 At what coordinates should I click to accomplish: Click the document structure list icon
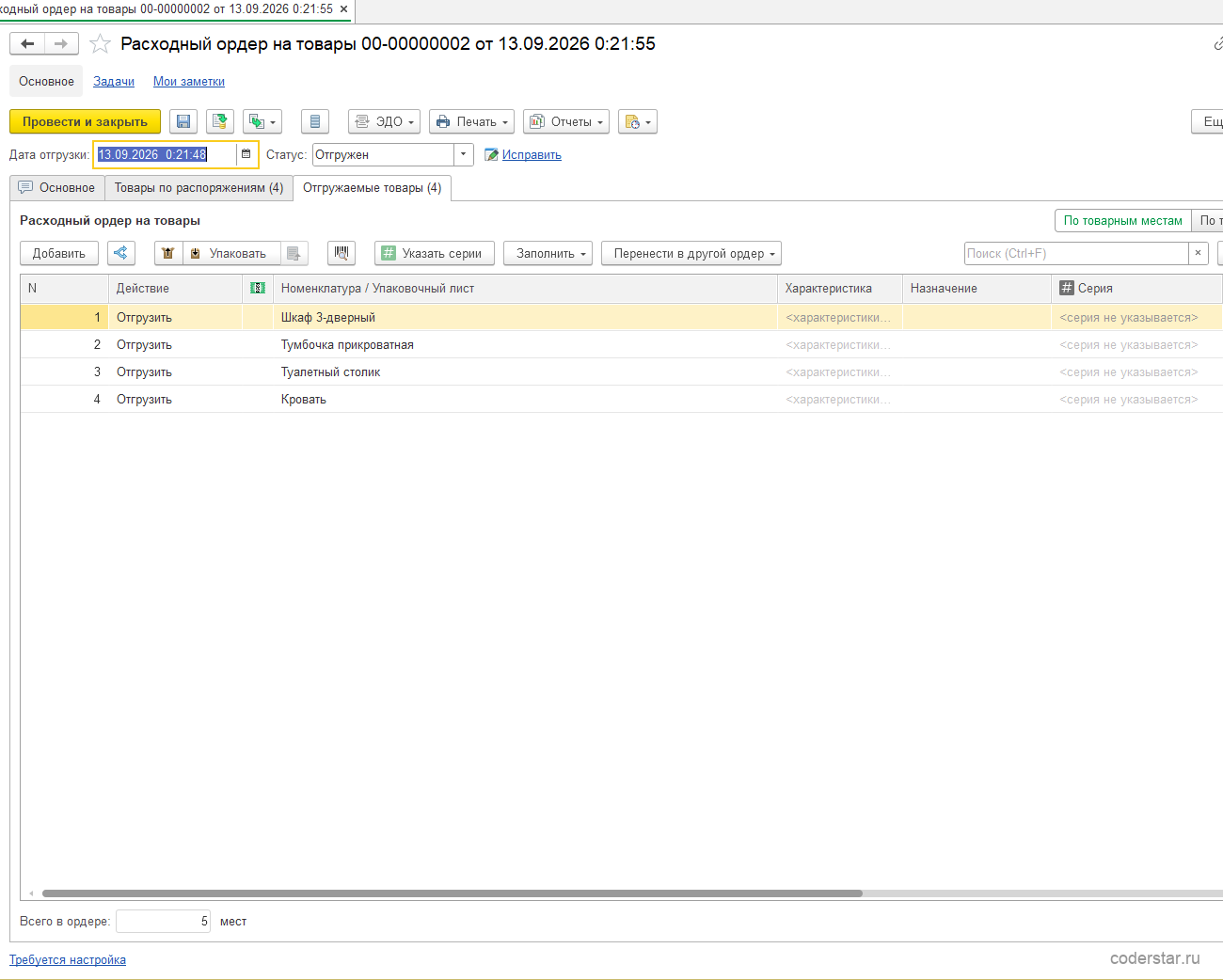pyautogui.click(x=315, y=121)
